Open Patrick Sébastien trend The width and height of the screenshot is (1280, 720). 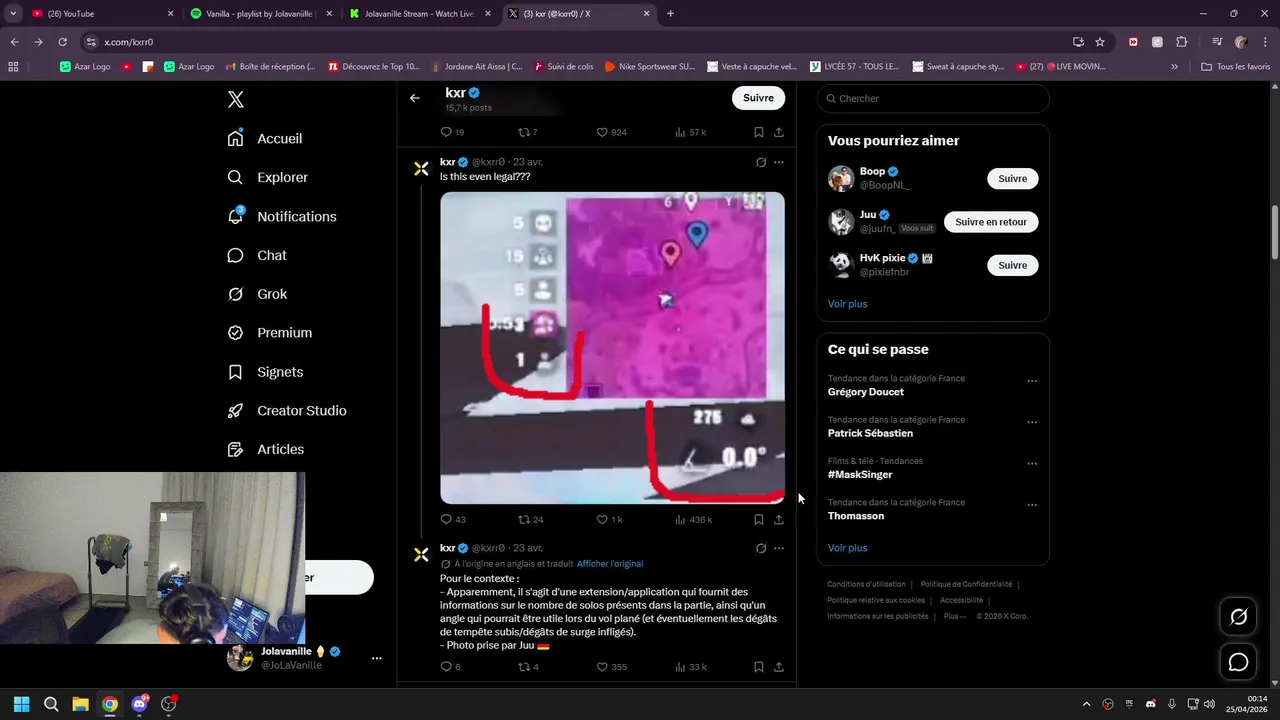(x=870, y=433)
